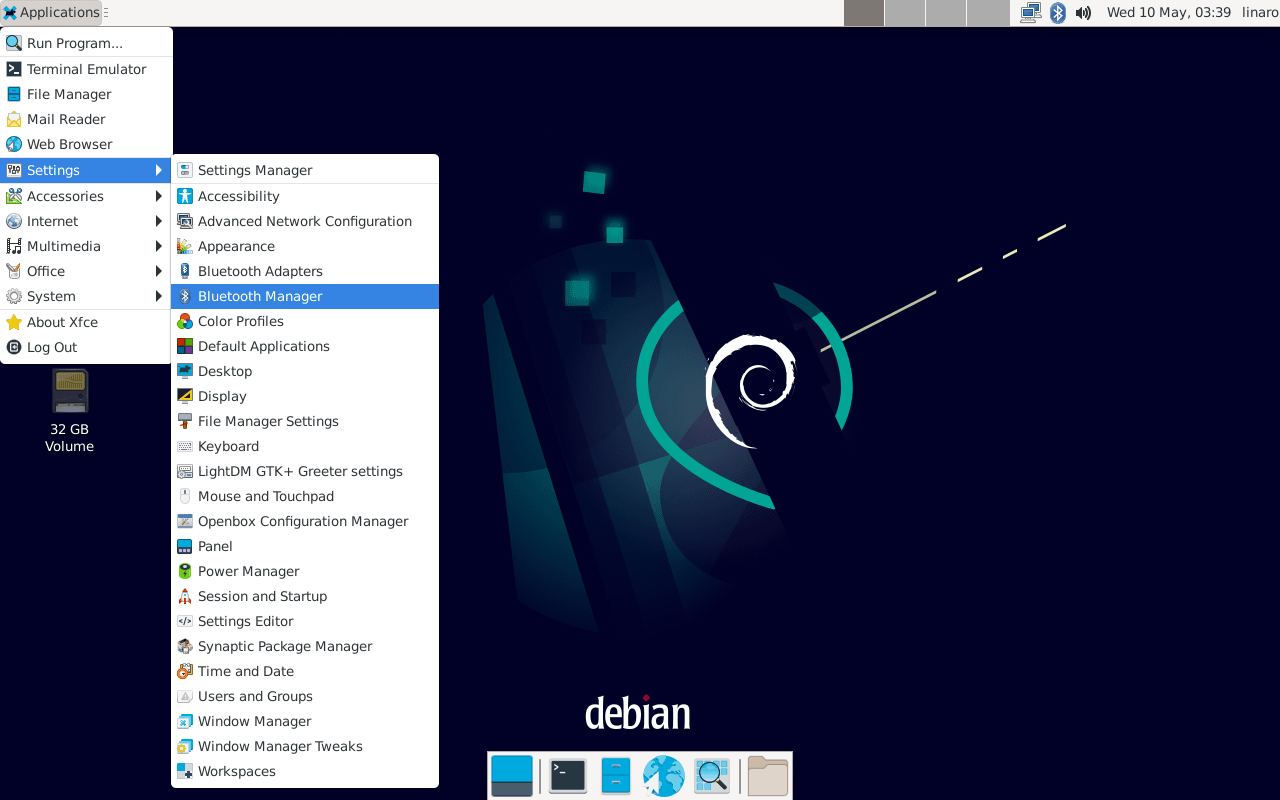1280x800 pixels.
Task: Open the network connection tray icon
Action: coord(1030,13)
